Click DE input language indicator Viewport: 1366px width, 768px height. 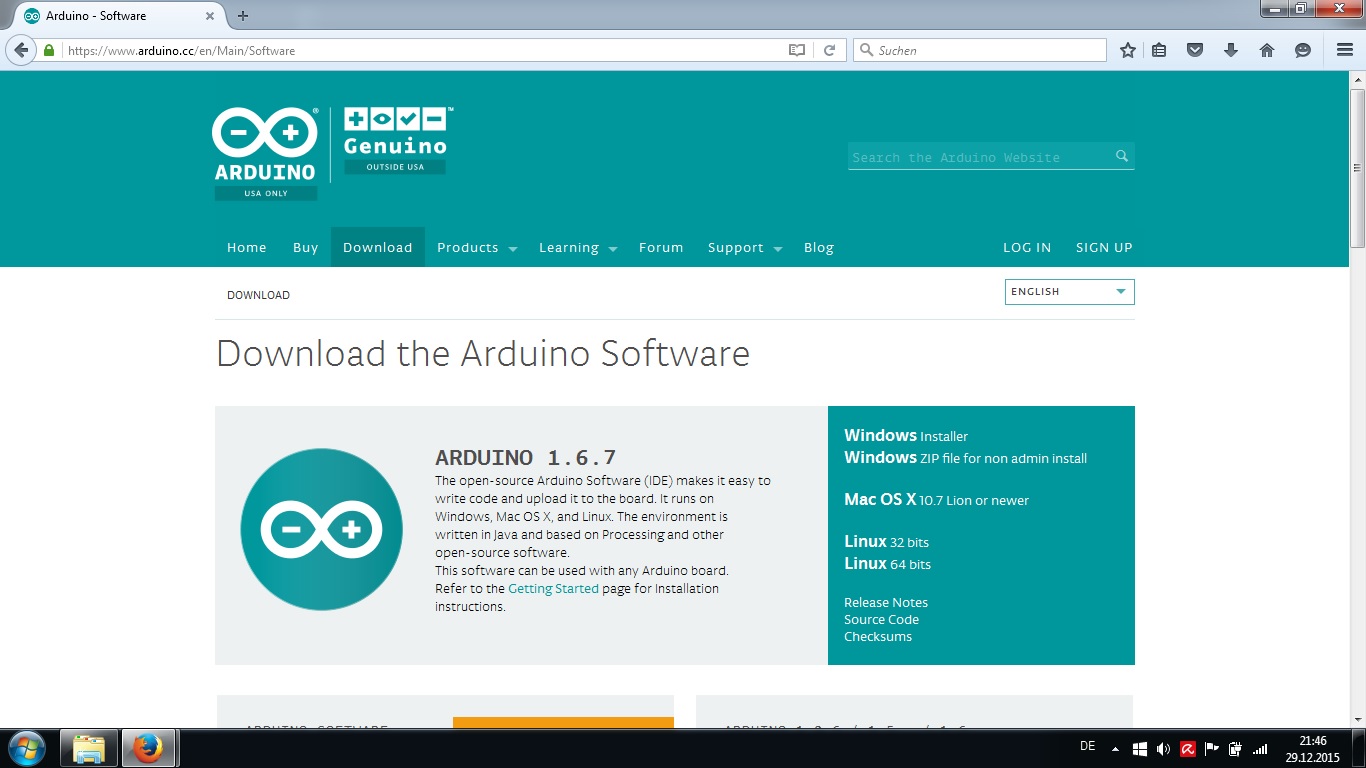click(x=1088, y=746)
